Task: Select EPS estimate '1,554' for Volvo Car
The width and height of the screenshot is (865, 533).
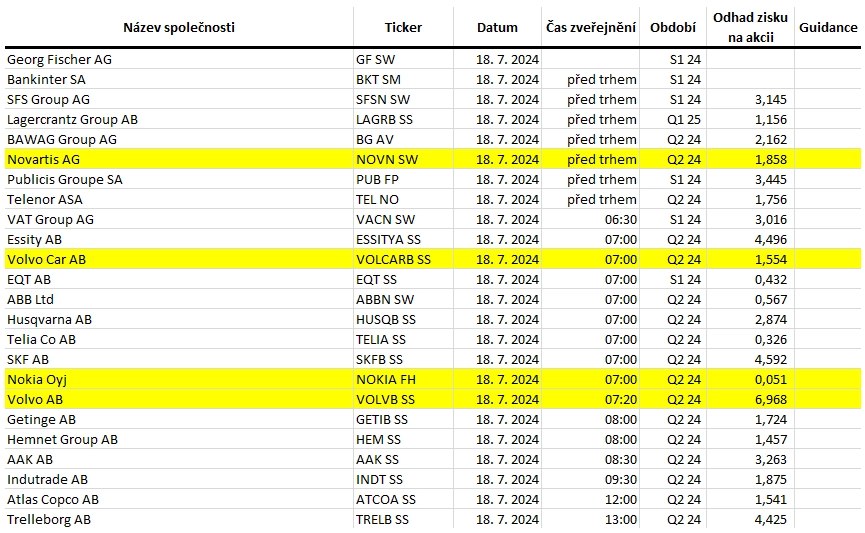Action: pos(771,259)
